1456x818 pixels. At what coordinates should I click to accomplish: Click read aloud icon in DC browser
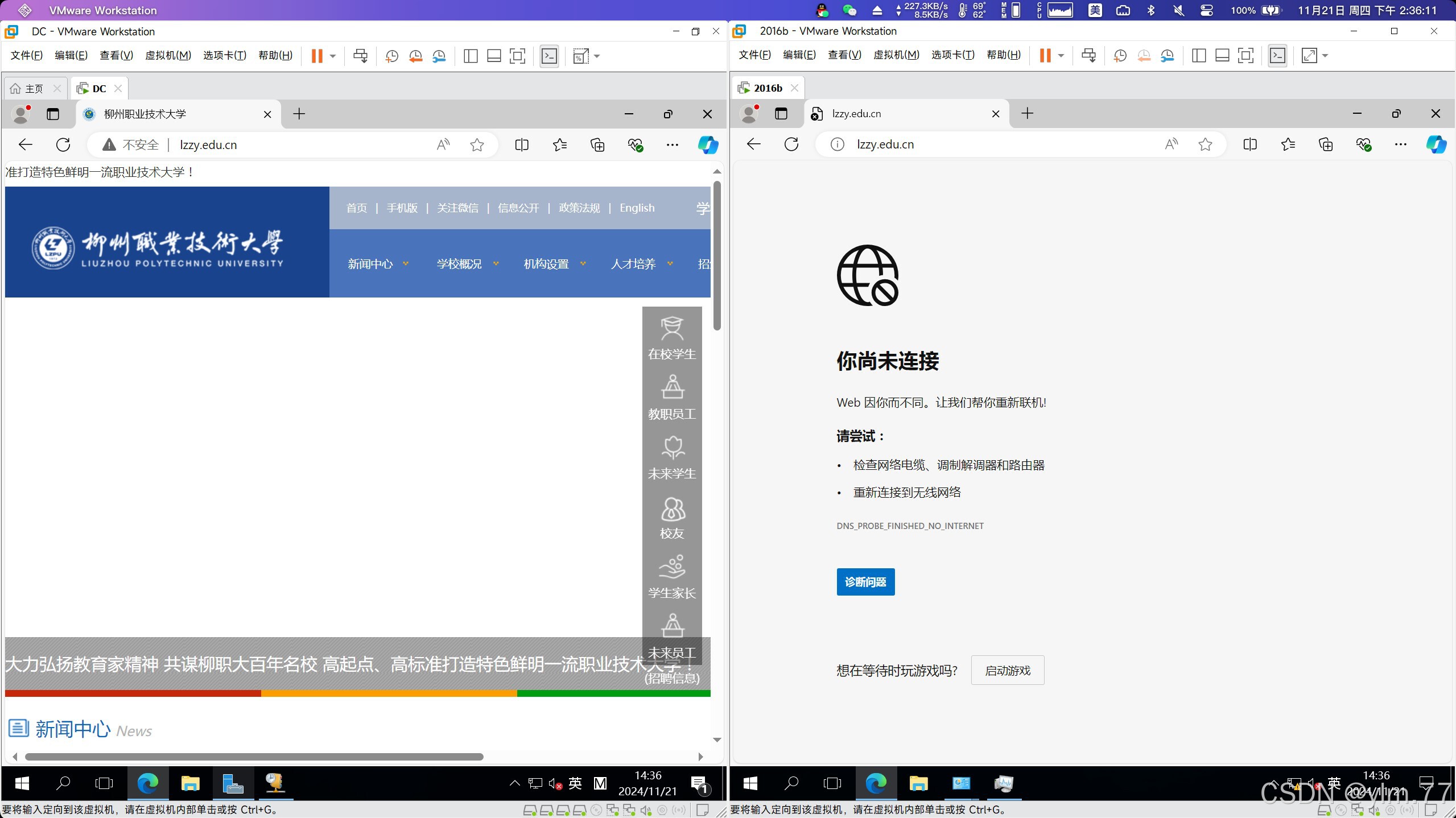click(x=443, y=144)
